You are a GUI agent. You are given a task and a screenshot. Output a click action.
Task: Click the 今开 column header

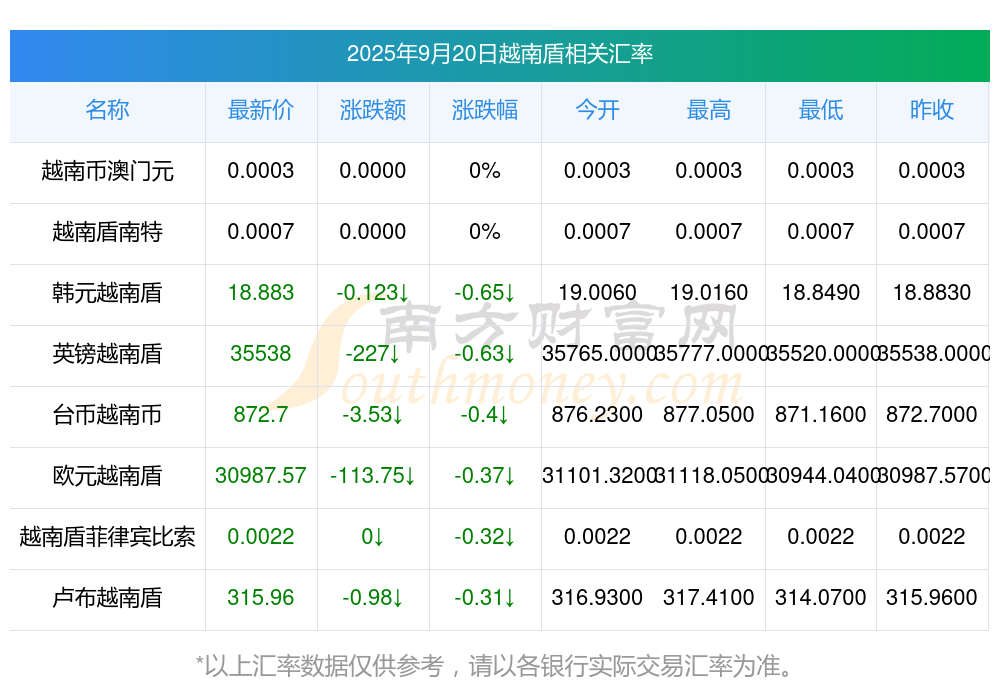point(597,110)
